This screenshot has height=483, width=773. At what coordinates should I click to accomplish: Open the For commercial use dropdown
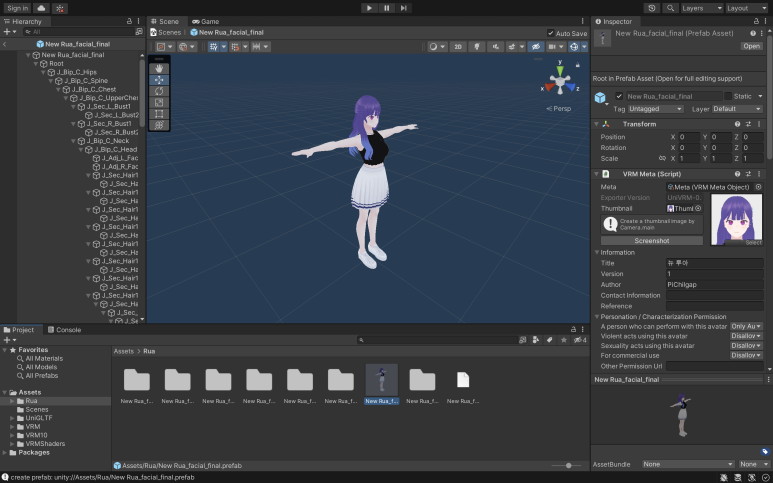[746, 355]
